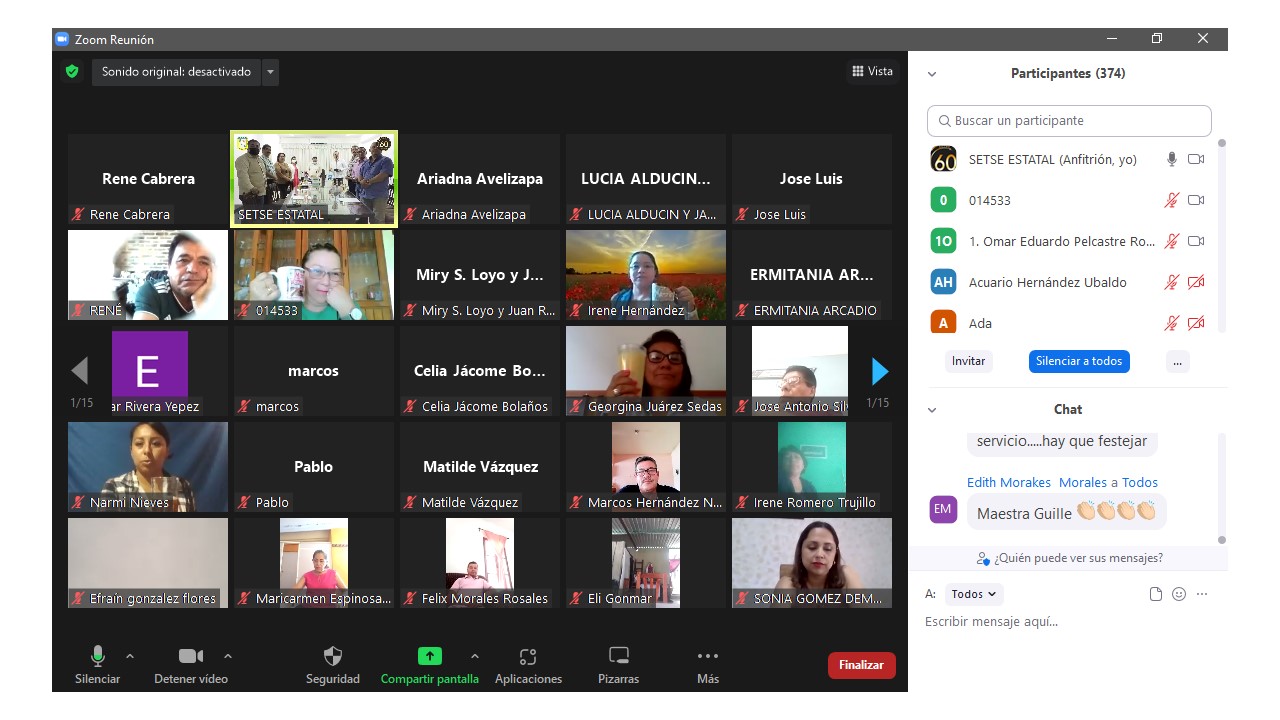
Task: Select Georgina Juárez Sedas video tile
Action: [646, 371]
